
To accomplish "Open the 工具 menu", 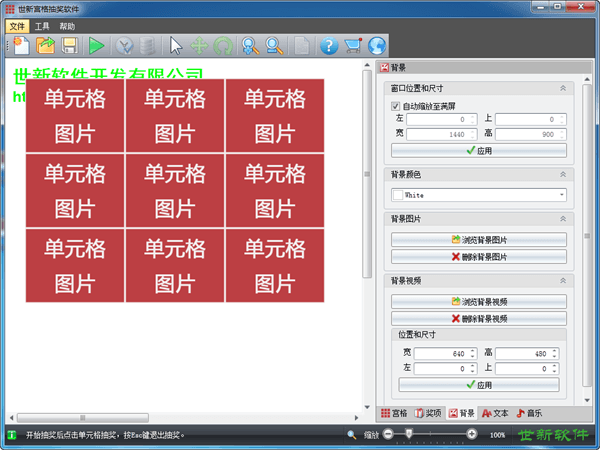I will click(42, 26).
